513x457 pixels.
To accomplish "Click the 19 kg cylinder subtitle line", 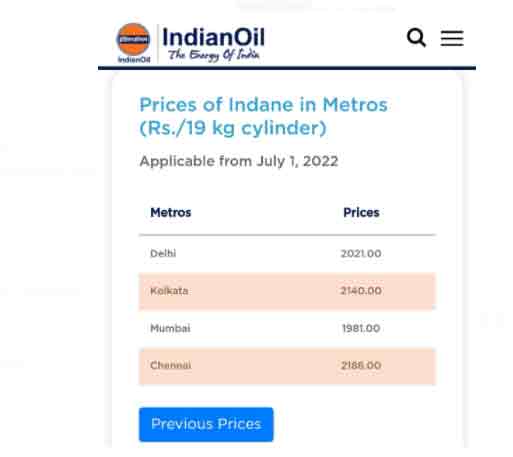I will click(x=233, y=128).
